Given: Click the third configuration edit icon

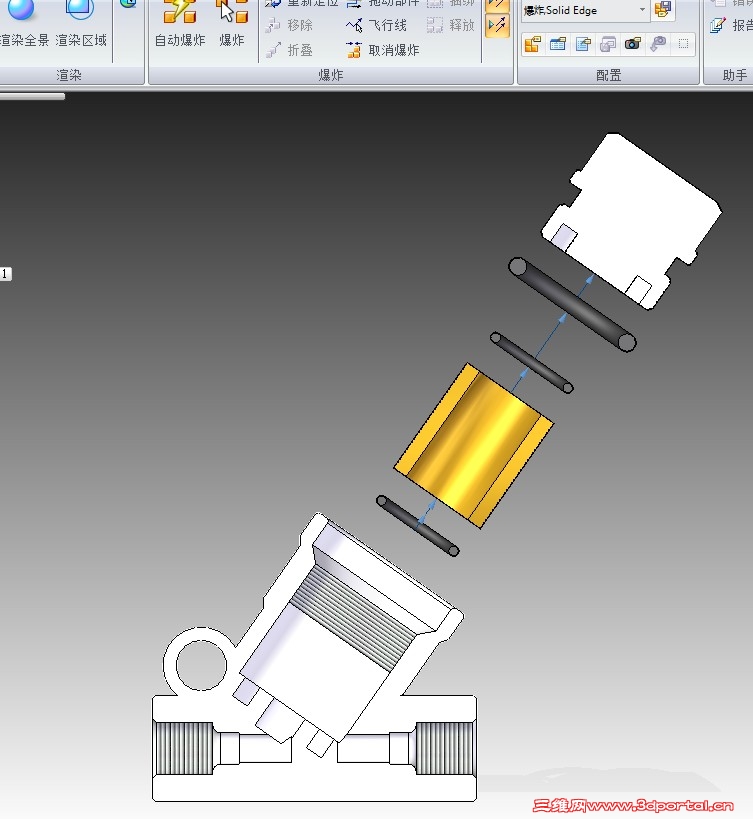Looking at the screenshot, I should click(583, 44).
